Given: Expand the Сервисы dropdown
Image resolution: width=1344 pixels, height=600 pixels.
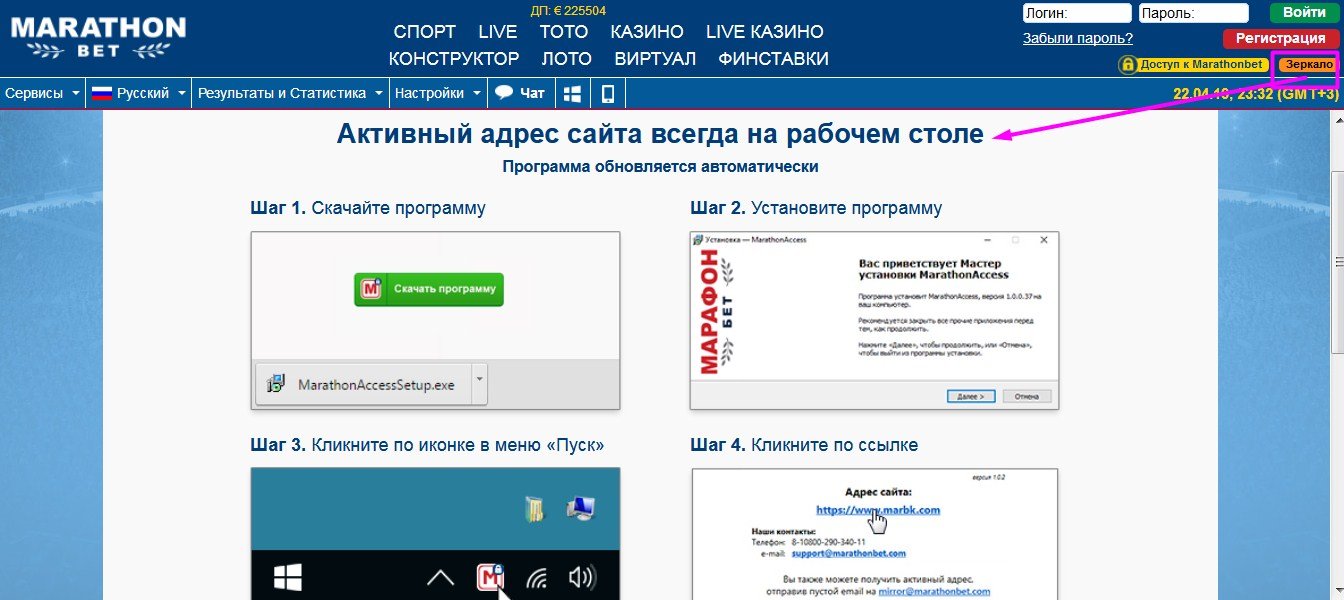Looking at the screenshot, I should click(x=42, y=93).
